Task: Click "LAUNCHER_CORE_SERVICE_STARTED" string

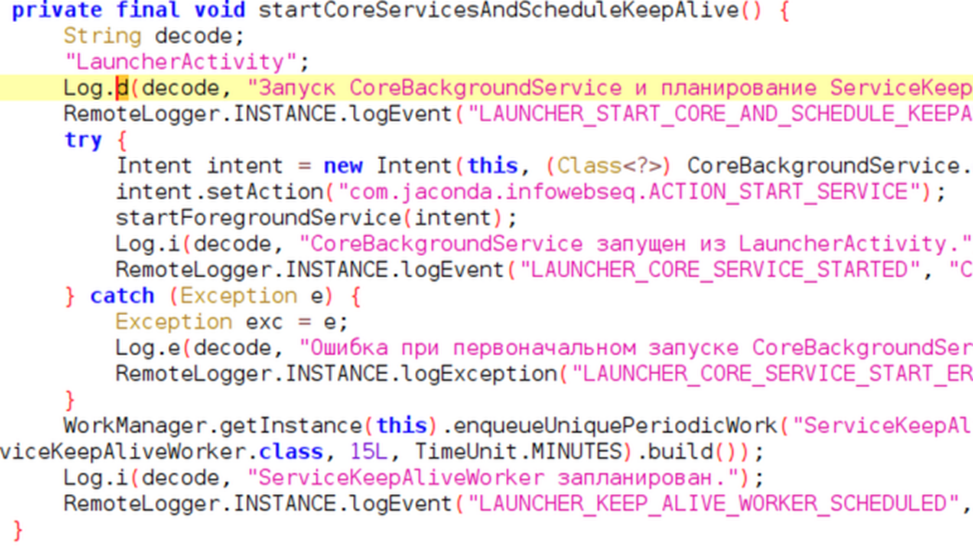Action: (x=719, y=270)
